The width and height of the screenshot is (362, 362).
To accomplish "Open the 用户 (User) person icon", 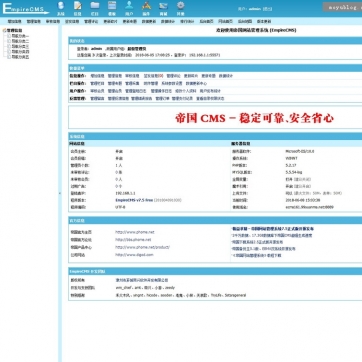I will tap(129, 5).
